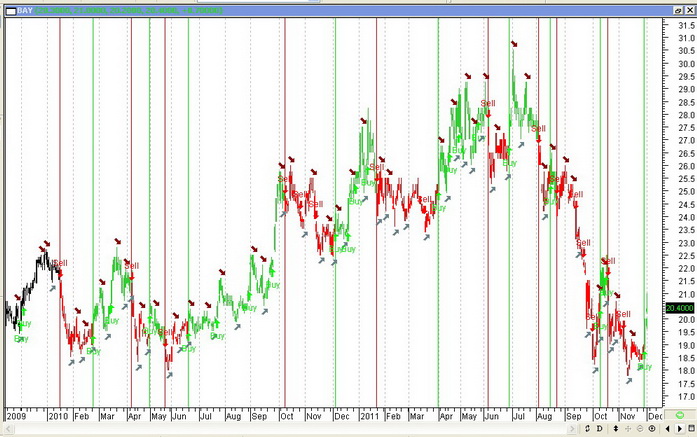Click the Sell label near 28.5 in June 2011
This screenshot has height=437, width=697.
[x=487, y=103]
